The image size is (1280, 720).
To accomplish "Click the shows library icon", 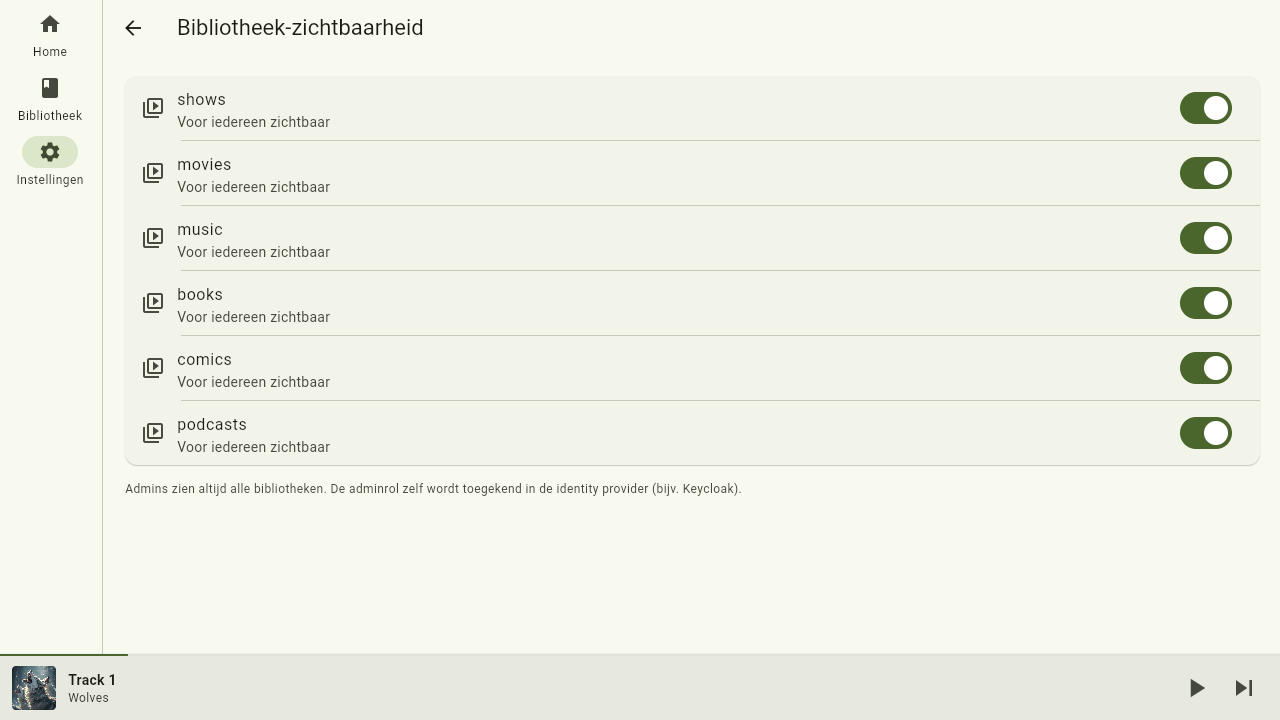I will click(x=153, y=108).
